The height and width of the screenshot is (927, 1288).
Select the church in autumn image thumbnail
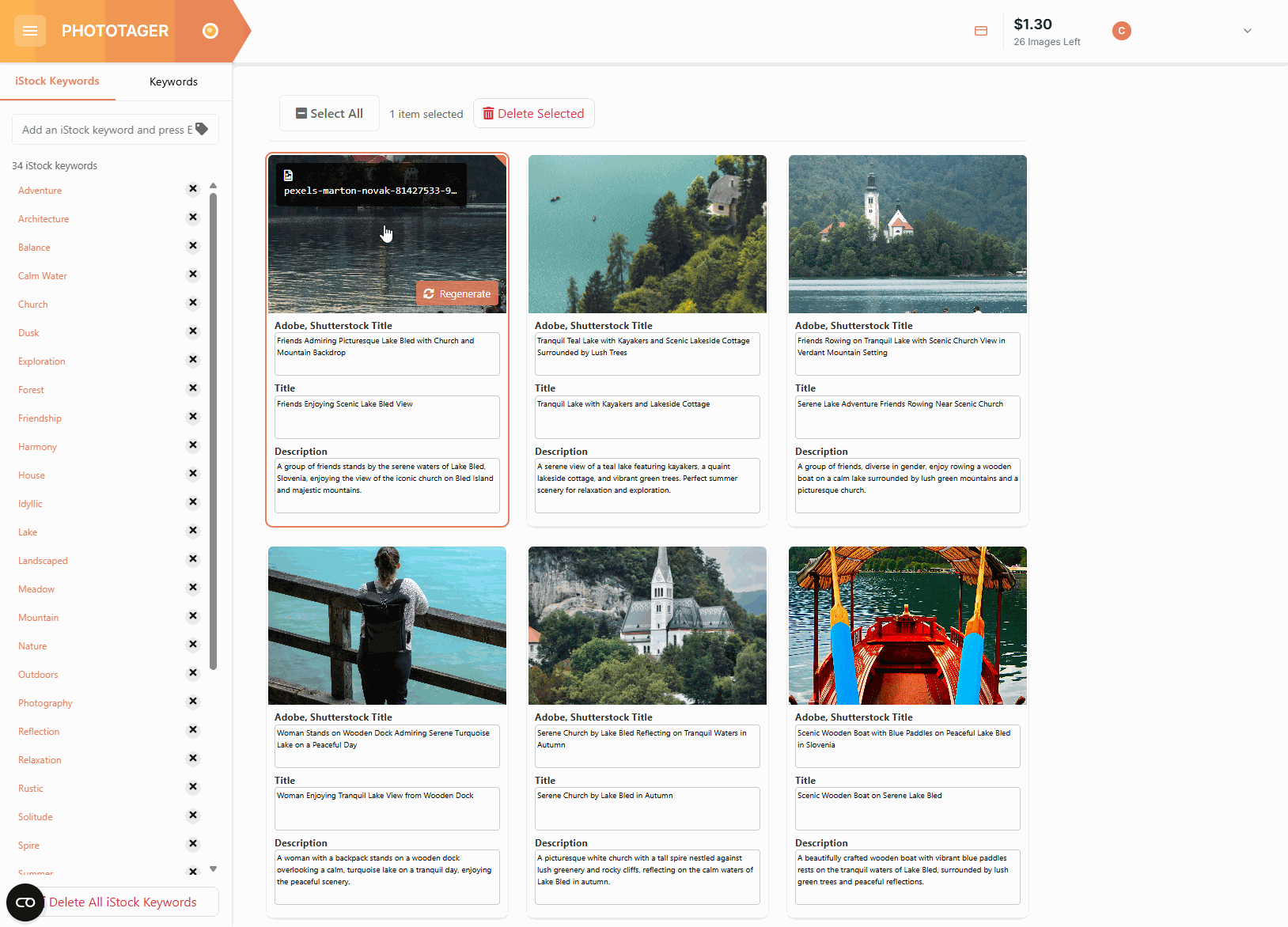coord(647,626)
